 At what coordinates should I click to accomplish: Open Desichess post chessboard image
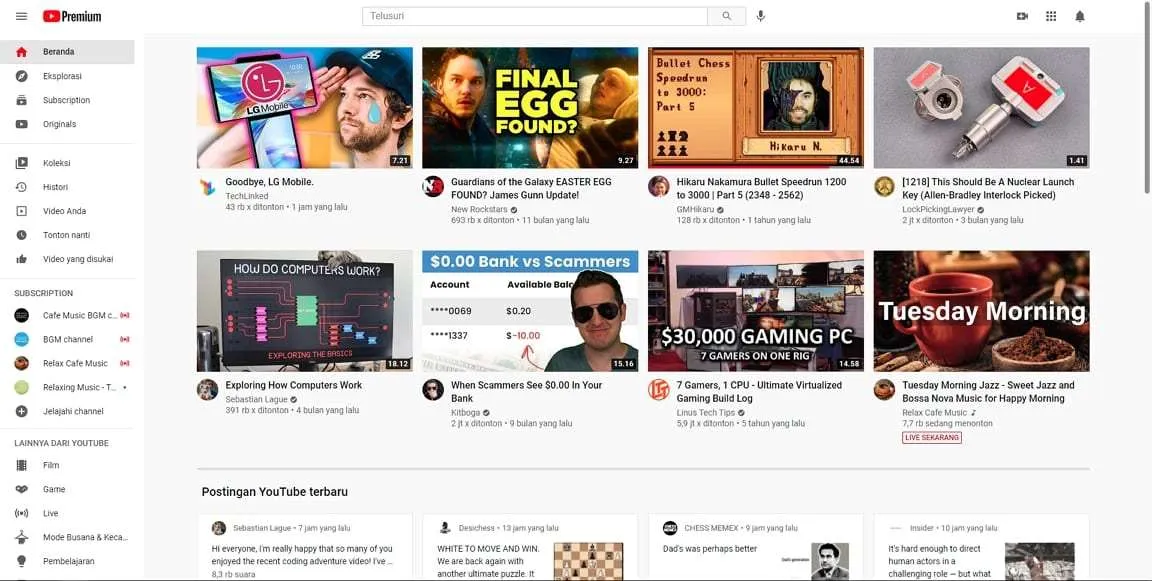(x=588, y=562)
